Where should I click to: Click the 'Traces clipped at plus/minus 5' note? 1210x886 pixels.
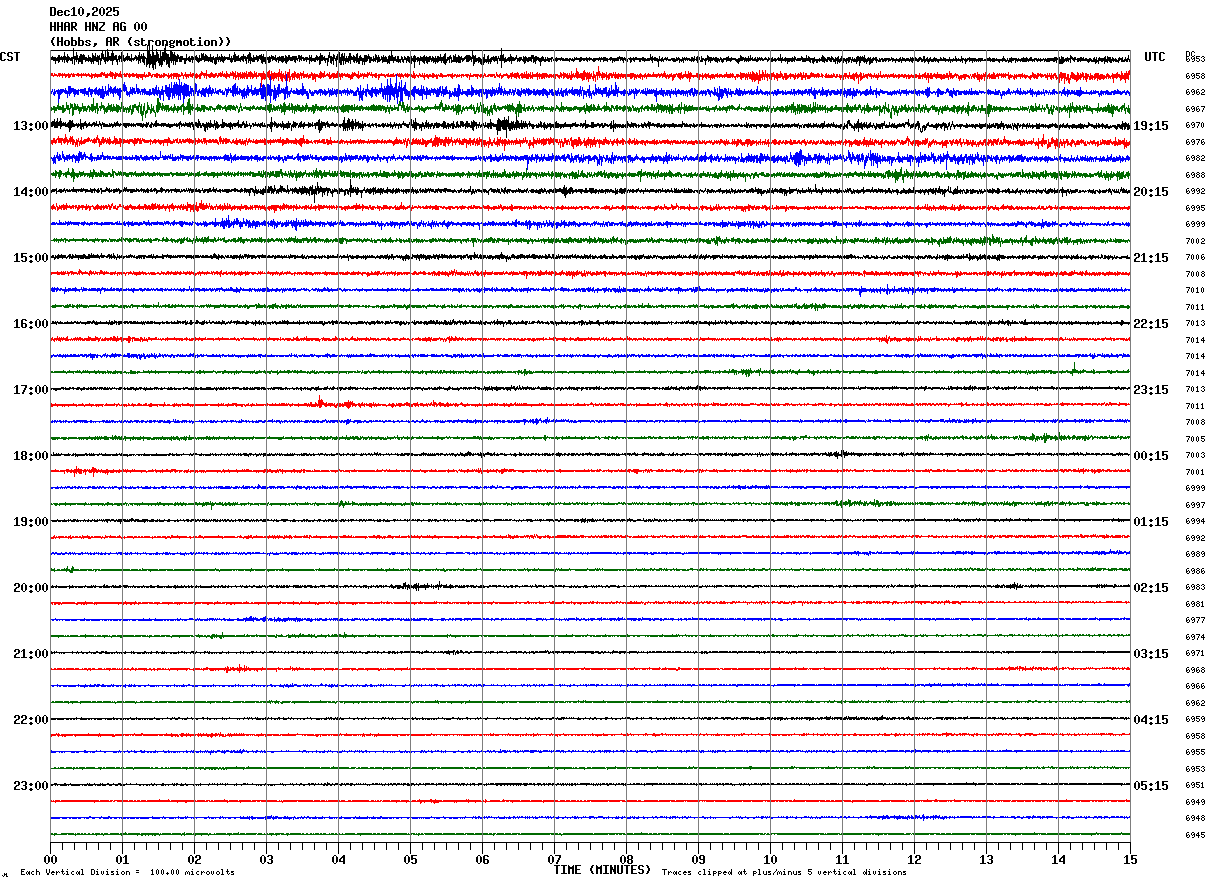784,873
